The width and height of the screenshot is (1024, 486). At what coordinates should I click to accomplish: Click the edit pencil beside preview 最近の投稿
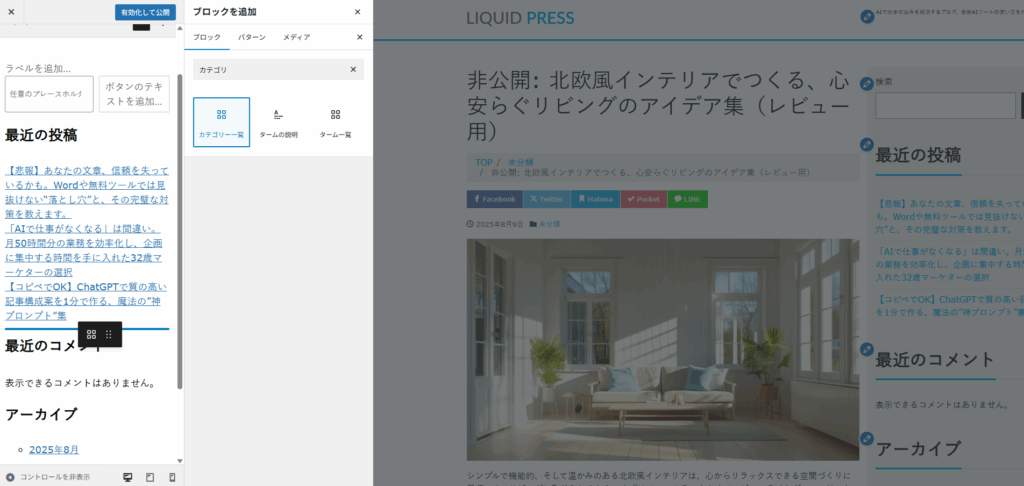click(867, 144)
